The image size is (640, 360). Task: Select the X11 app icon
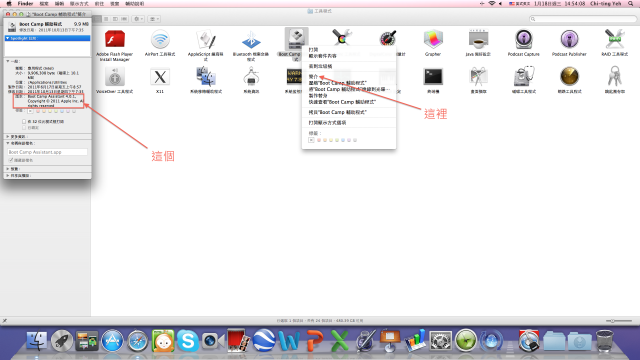point(160,77)
